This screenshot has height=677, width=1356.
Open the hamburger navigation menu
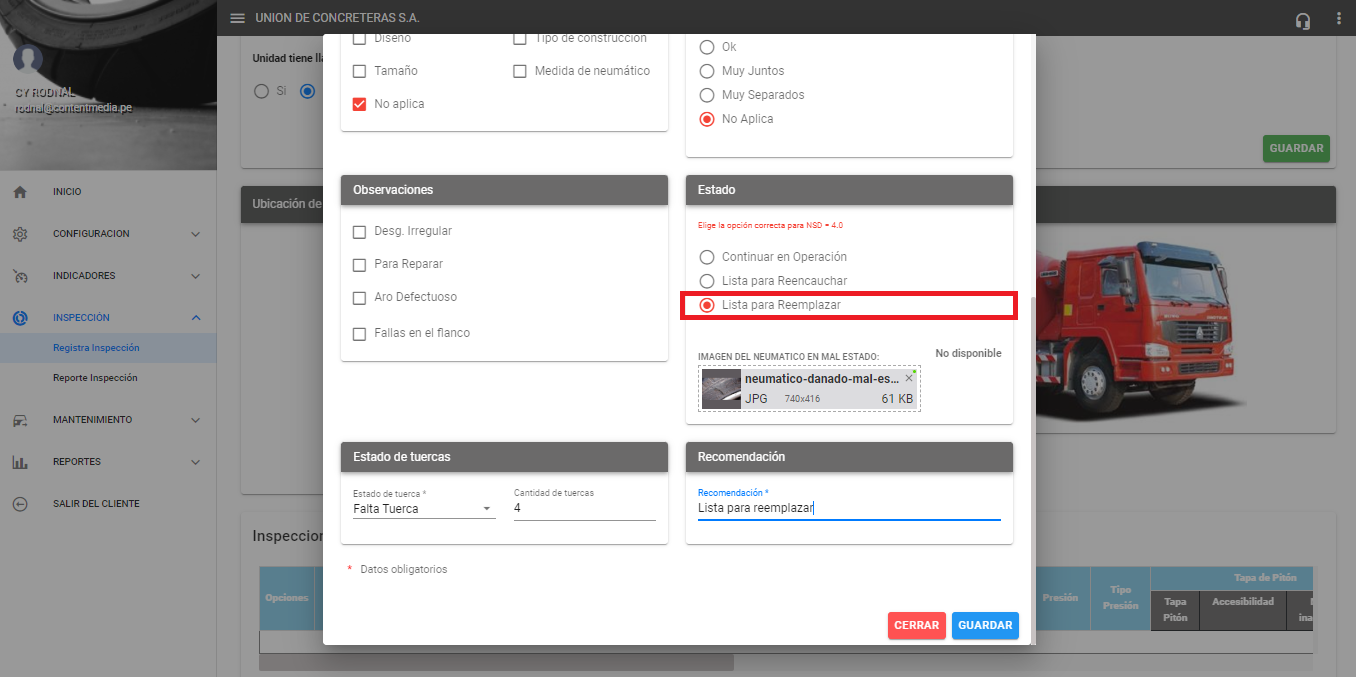point(237,18)
